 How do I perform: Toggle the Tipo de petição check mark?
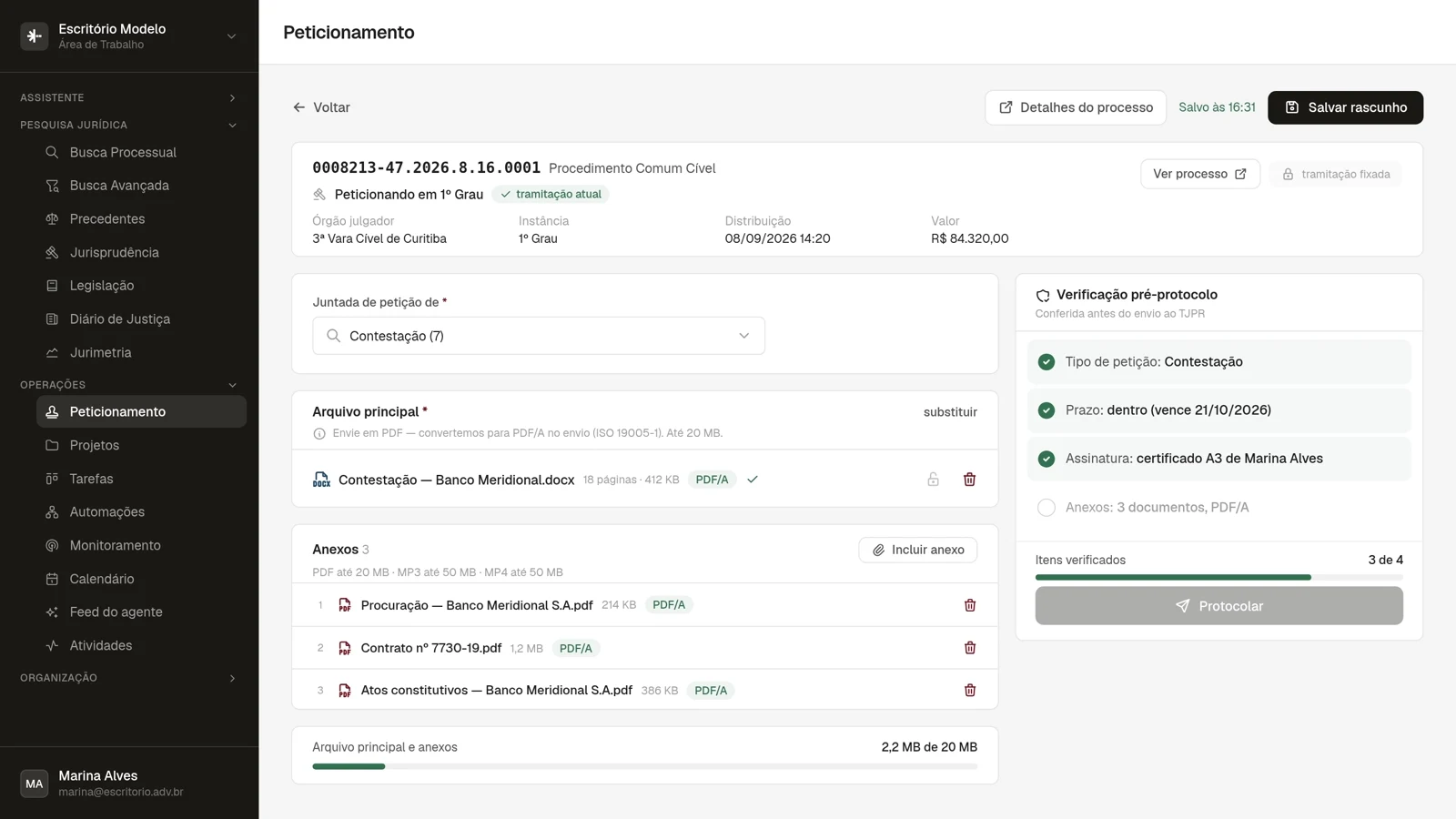tap(1046, 362)
